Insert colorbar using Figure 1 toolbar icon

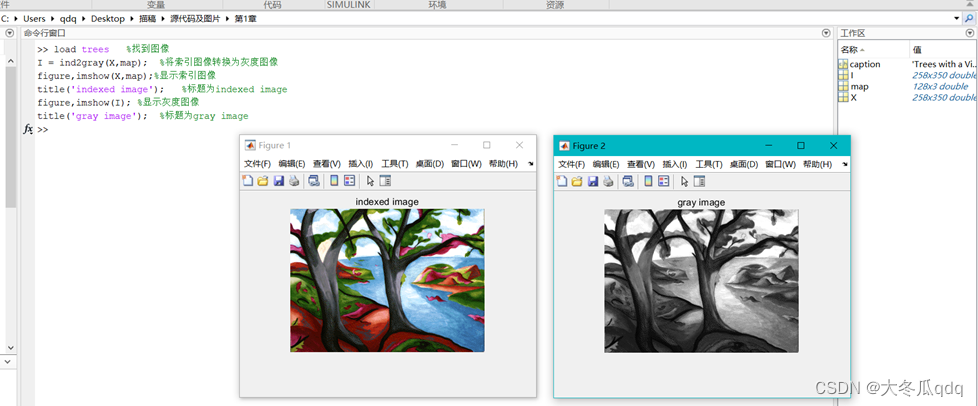334,181
